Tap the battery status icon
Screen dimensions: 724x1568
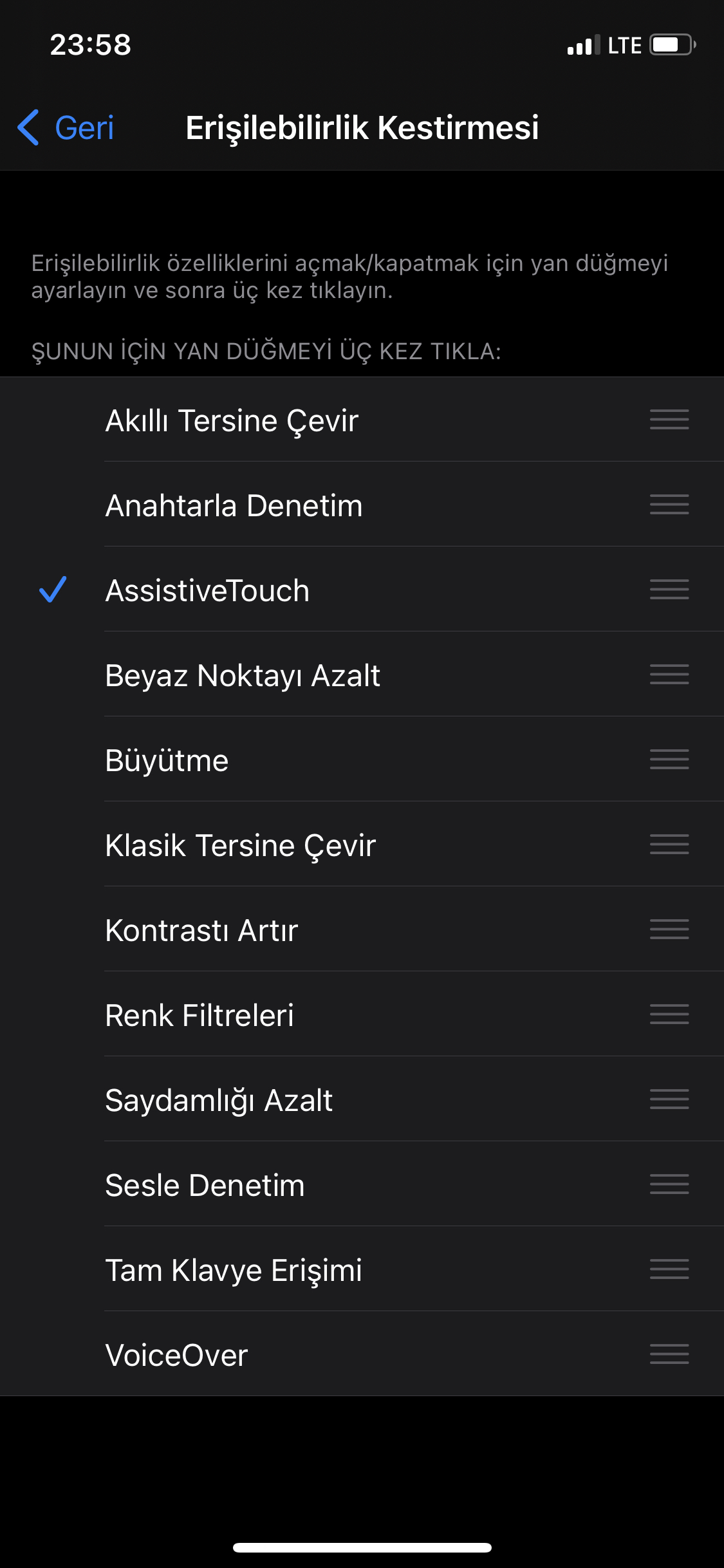pyautogui.click(x=673, y=45)
